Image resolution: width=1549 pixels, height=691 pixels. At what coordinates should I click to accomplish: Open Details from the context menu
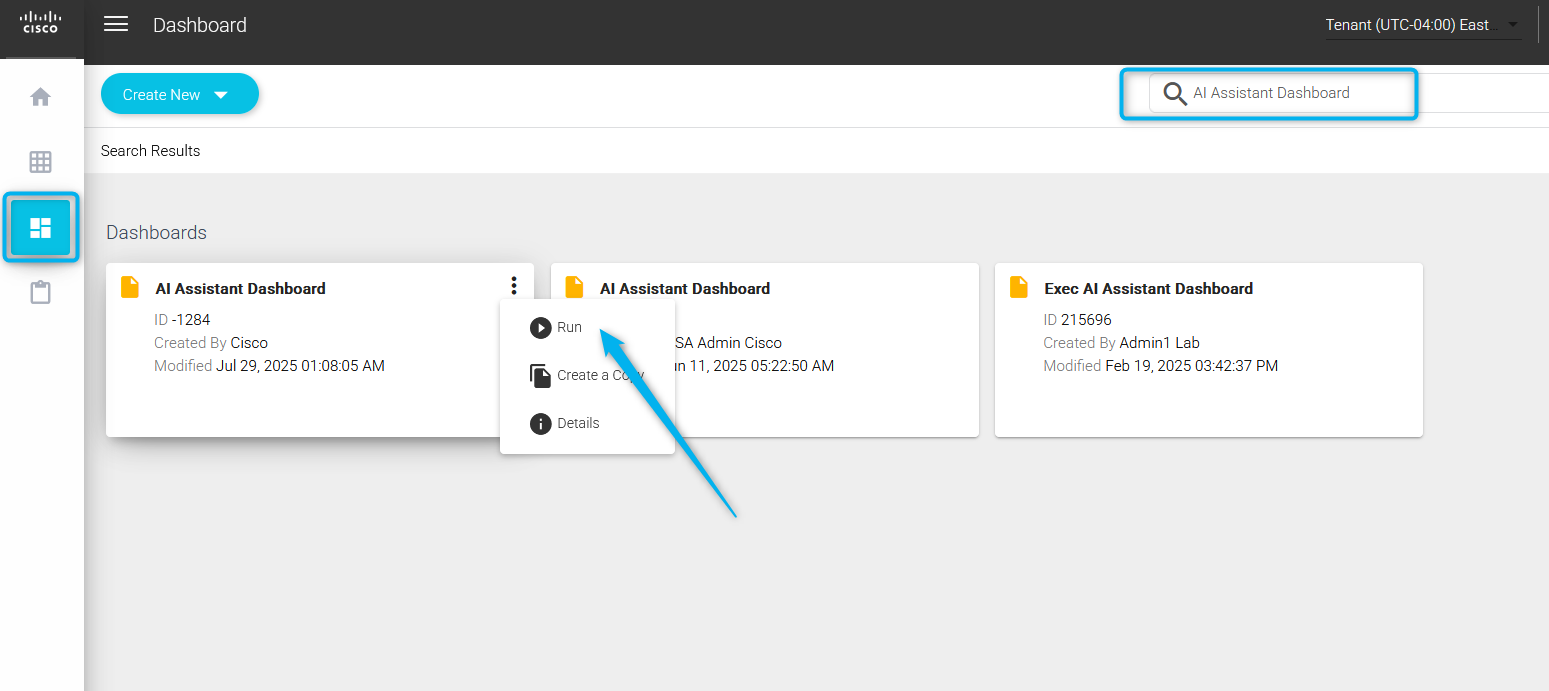pyautogui.click(x=577, y=423)
